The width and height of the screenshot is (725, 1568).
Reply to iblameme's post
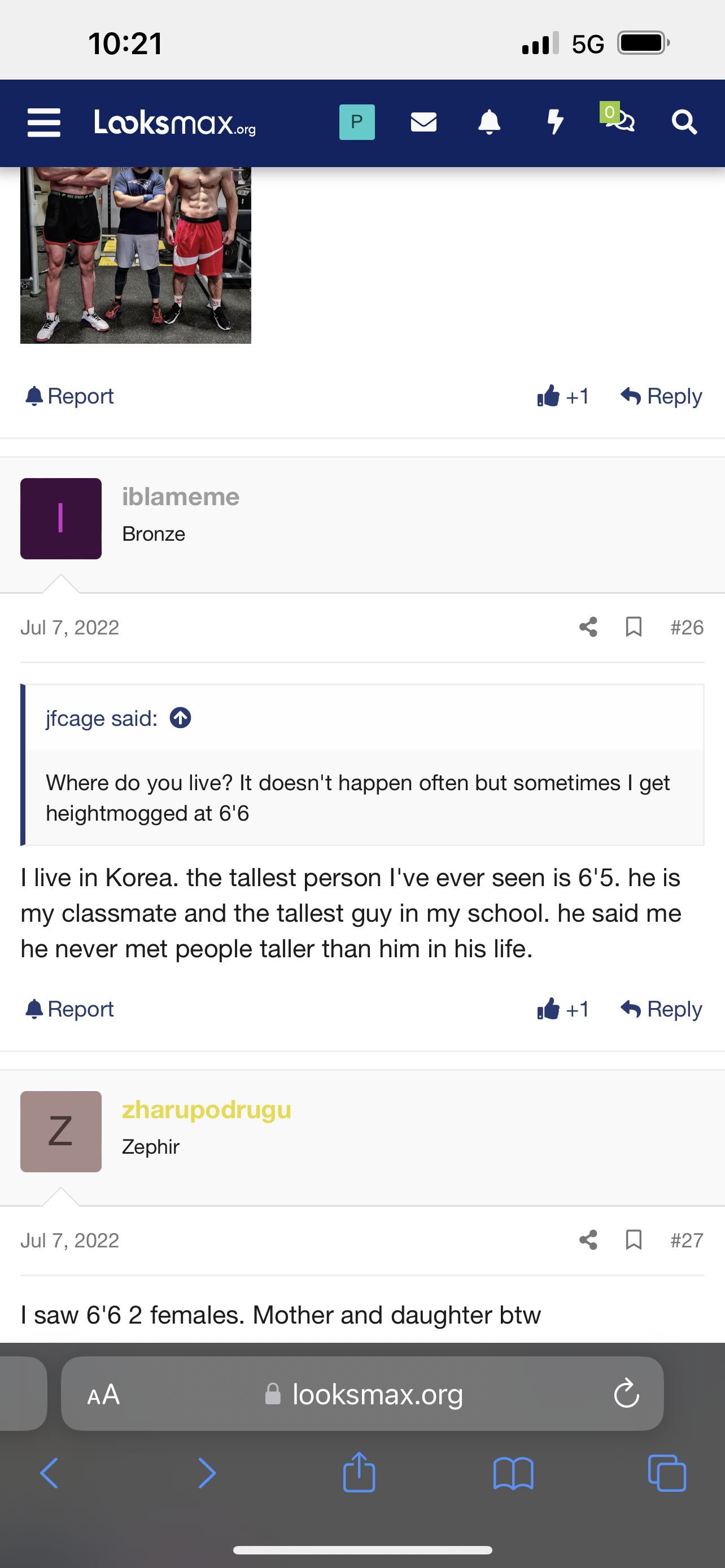661,1009
